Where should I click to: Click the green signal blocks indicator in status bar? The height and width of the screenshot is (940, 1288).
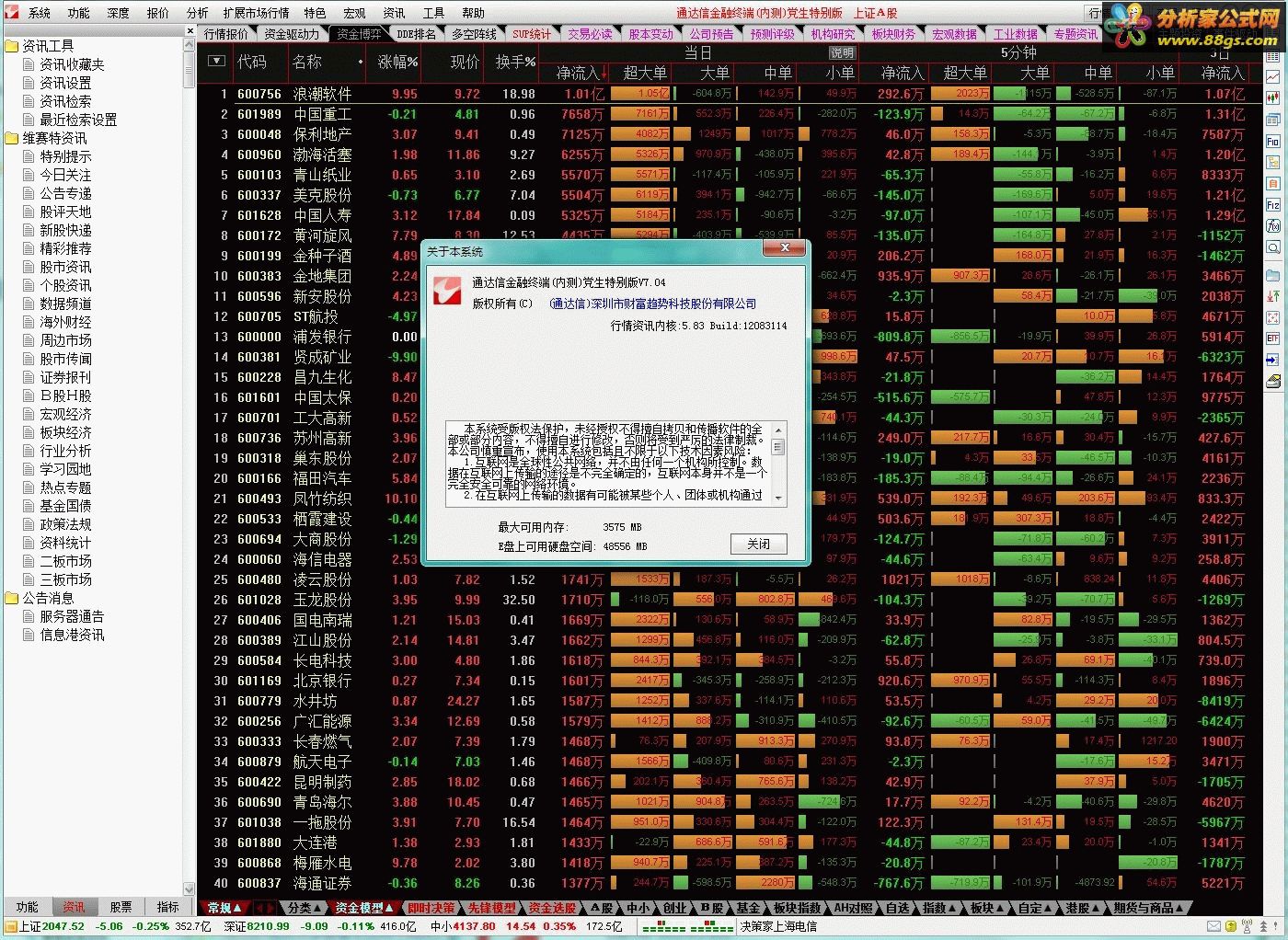pos(689,927)
